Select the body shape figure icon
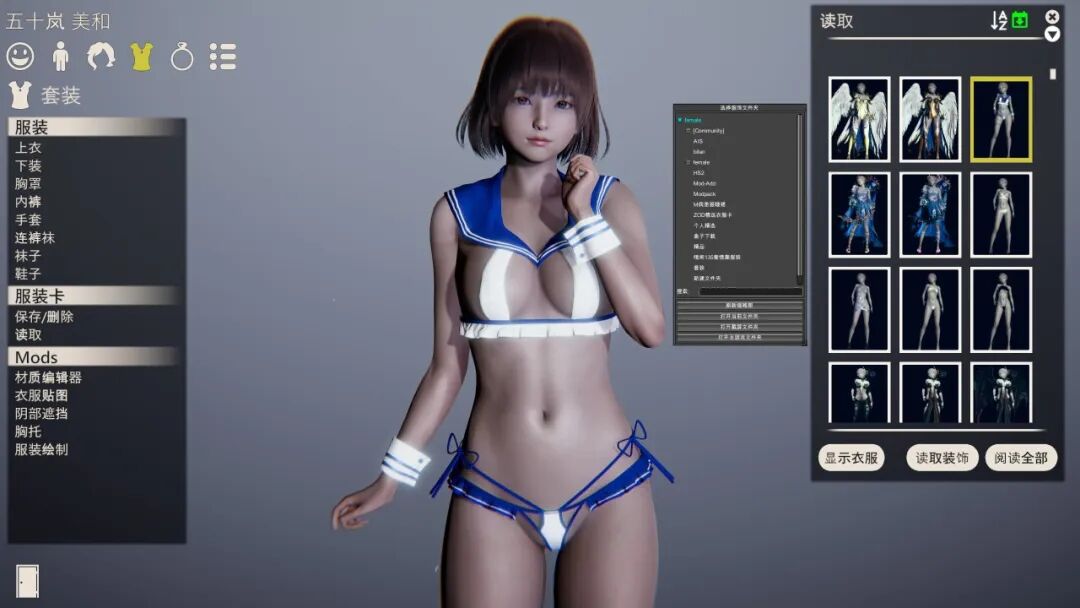This screenshot has height=608, width=1080. click(61, 56)
